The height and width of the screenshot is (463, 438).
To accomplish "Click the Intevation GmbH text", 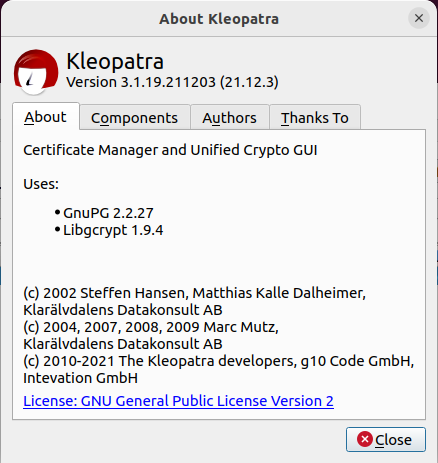I will [80, 378].
